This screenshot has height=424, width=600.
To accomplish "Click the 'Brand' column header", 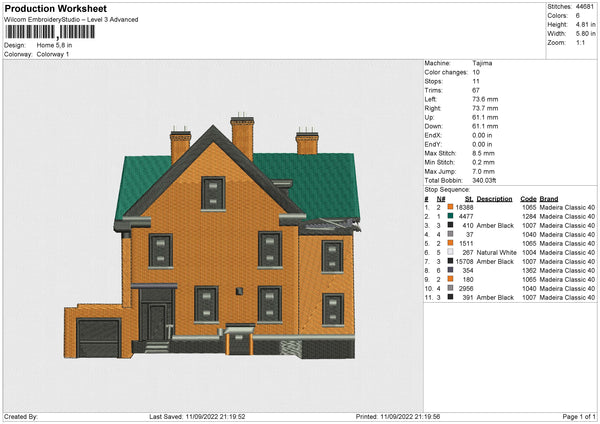I will pos(549,199).
